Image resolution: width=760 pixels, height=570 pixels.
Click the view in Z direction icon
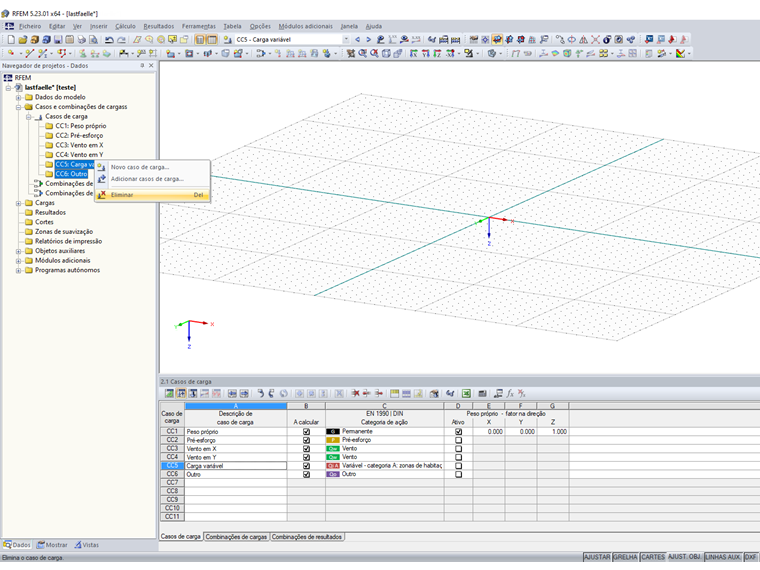(x=437, y=53)
